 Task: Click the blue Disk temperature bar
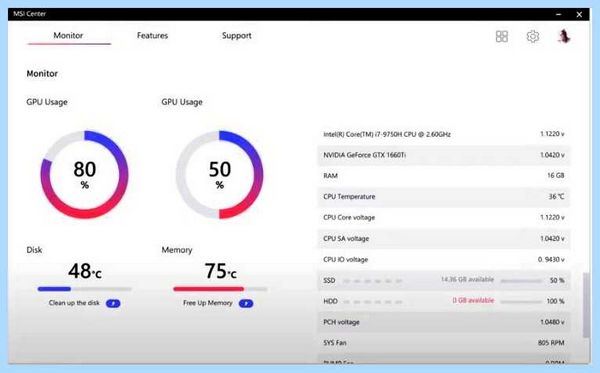(x=85, y=289)
